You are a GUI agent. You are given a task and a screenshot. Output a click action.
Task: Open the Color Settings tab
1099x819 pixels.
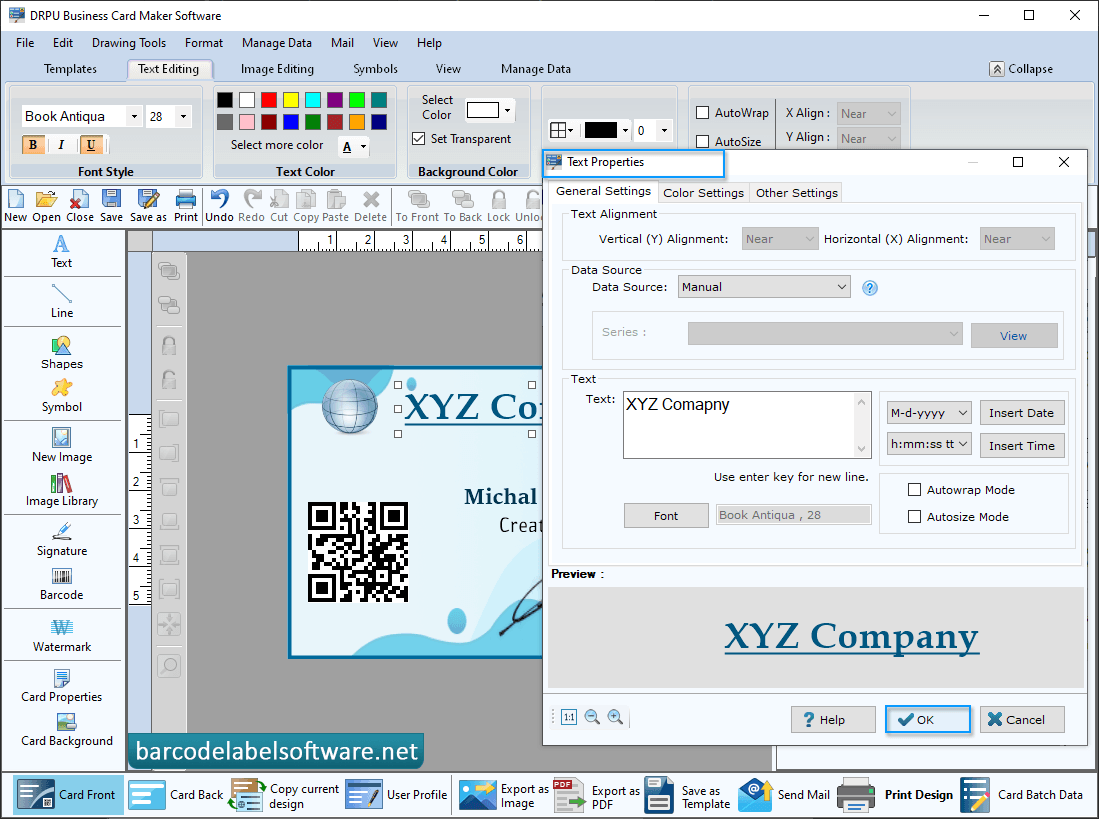pyautogui.click(x=703, y=193)
